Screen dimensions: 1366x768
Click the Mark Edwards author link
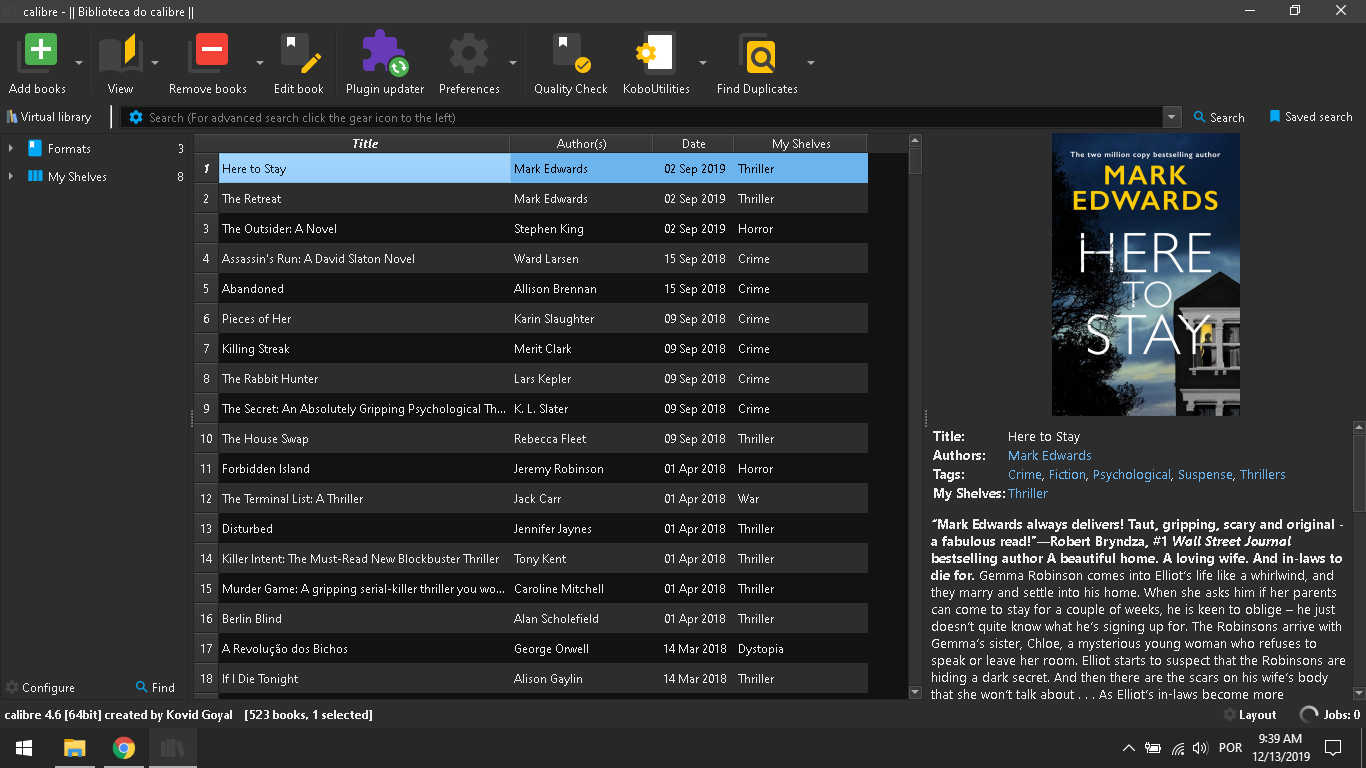click(1049, 456)
